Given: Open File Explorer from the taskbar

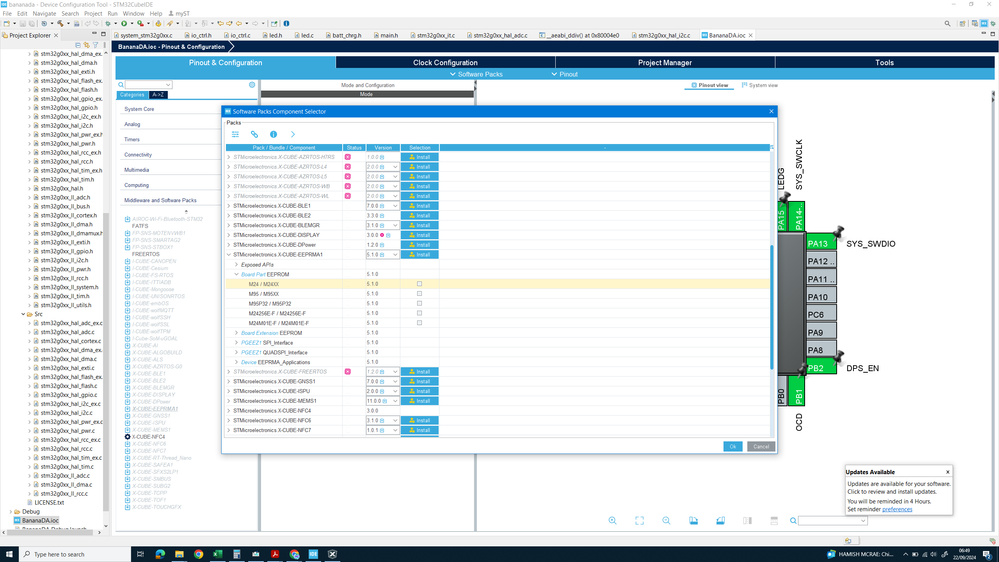Looking at the screenshot, I should [x=179, y=554].
